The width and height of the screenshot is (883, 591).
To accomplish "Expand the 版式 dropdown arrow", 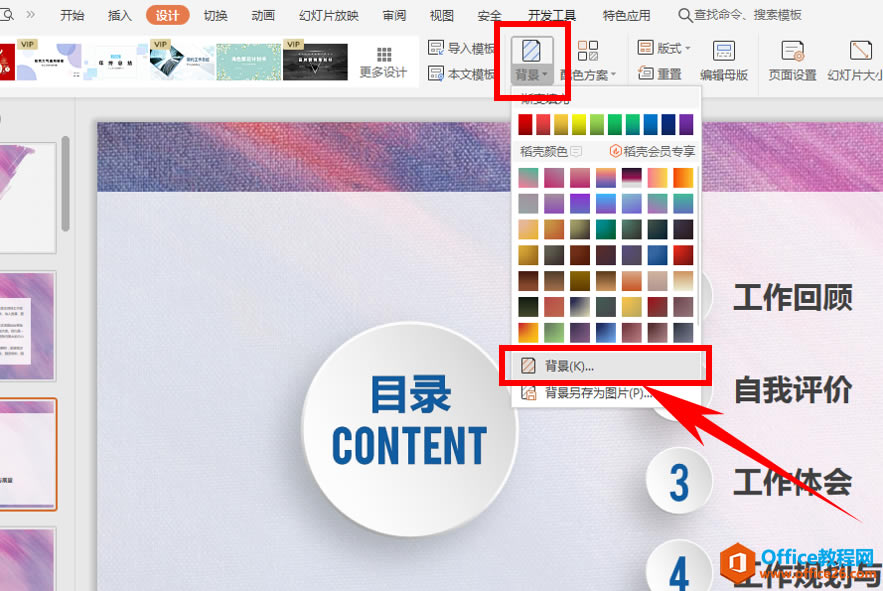I will (x=688, y=48).
